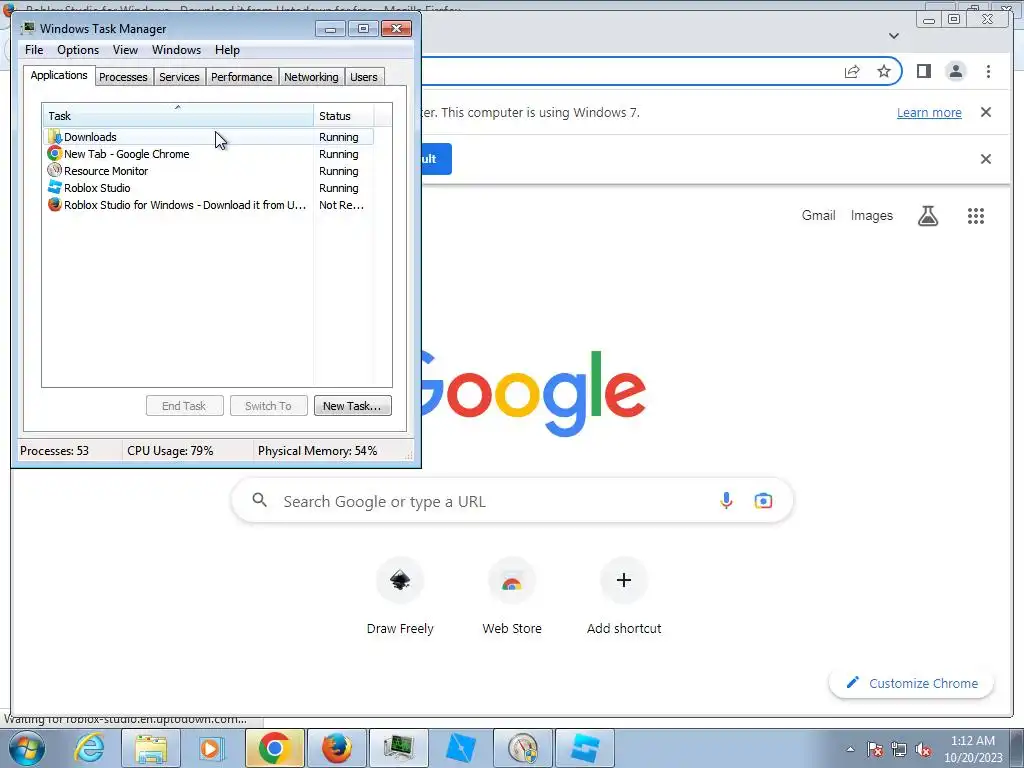Image resolution: width=1024 pixels, height=768 pixels.
Task: Open the Help menu in Task Manager
Action: click(x=227, y=50)
